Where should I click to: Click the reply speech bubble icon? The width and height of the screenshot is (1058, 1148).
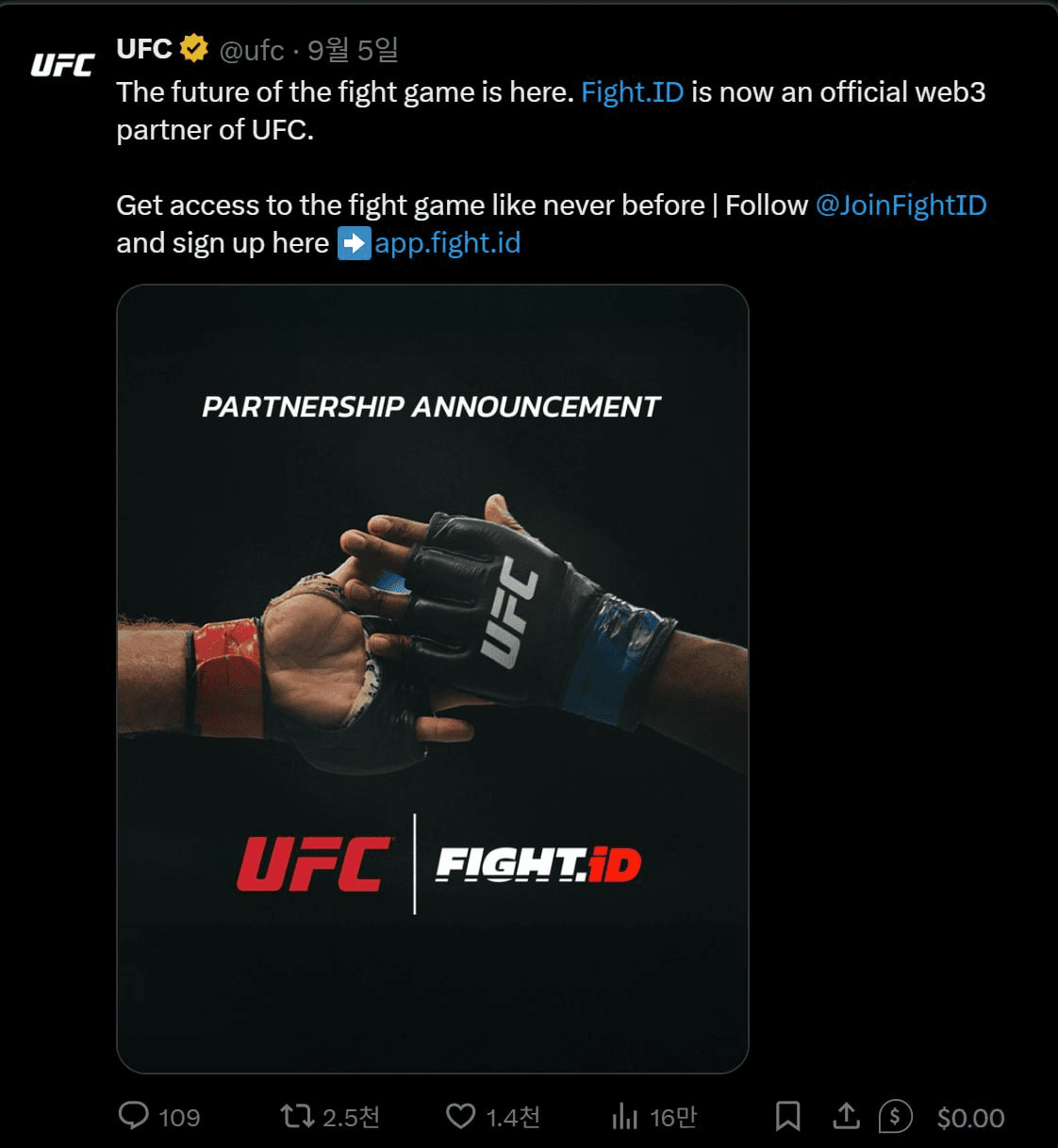pyautogui.click(x=134, y=1116)
